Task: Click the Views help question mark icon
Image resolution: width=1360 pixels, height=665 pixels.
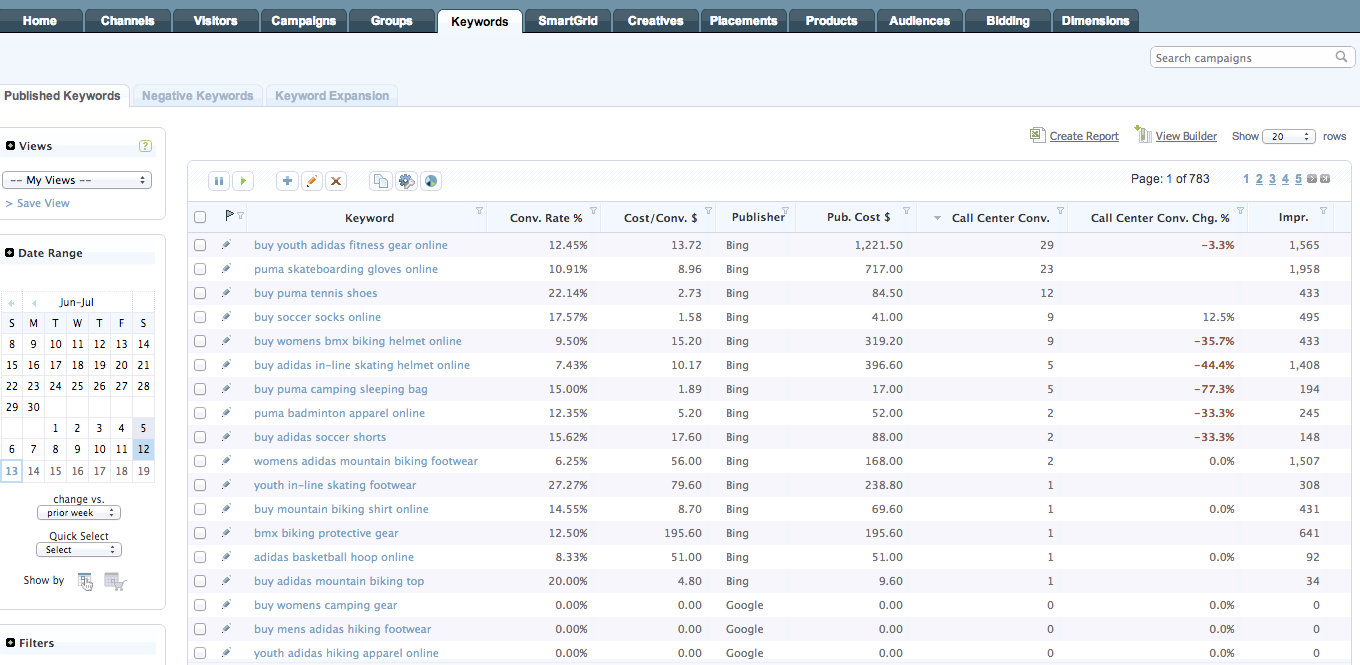Action: coord(146,146)
